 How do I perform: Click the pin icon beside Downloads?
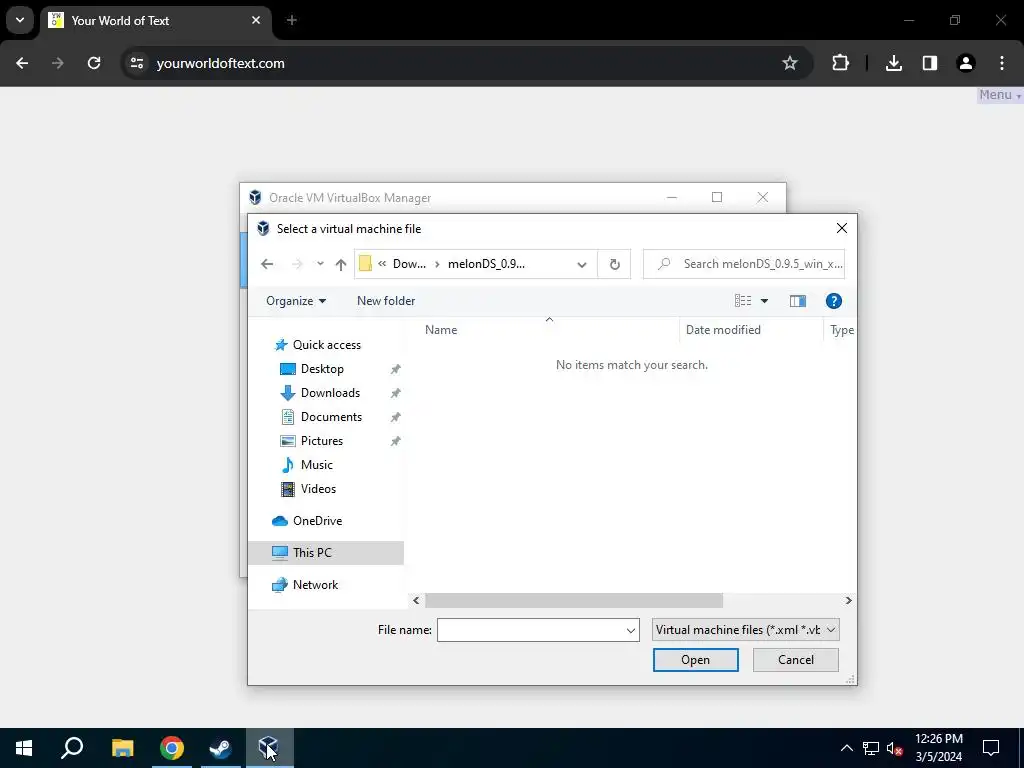point(395,393)
